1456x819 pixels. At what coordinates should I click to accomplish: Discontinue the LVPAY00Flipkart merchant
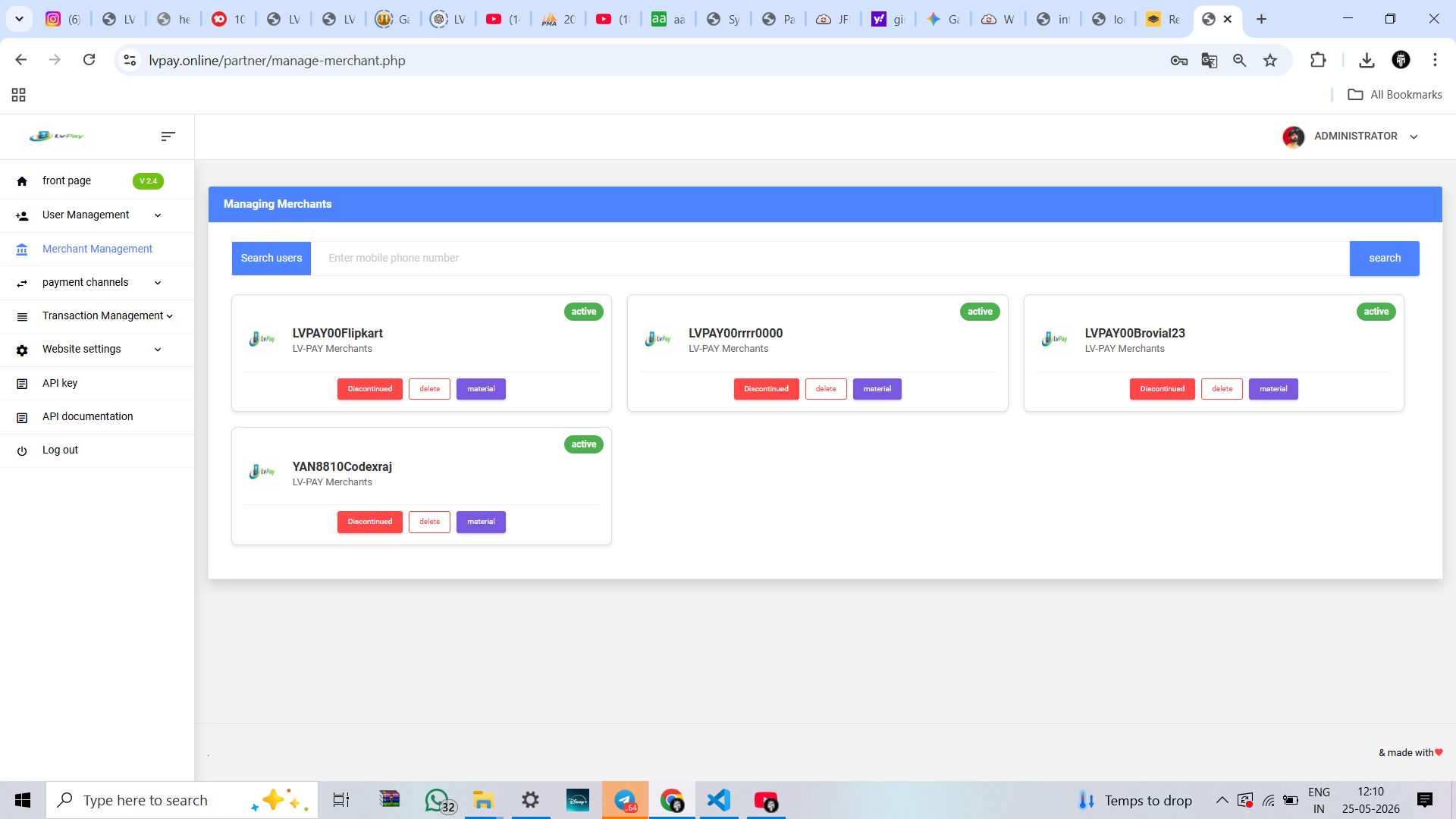coord(370,390)
